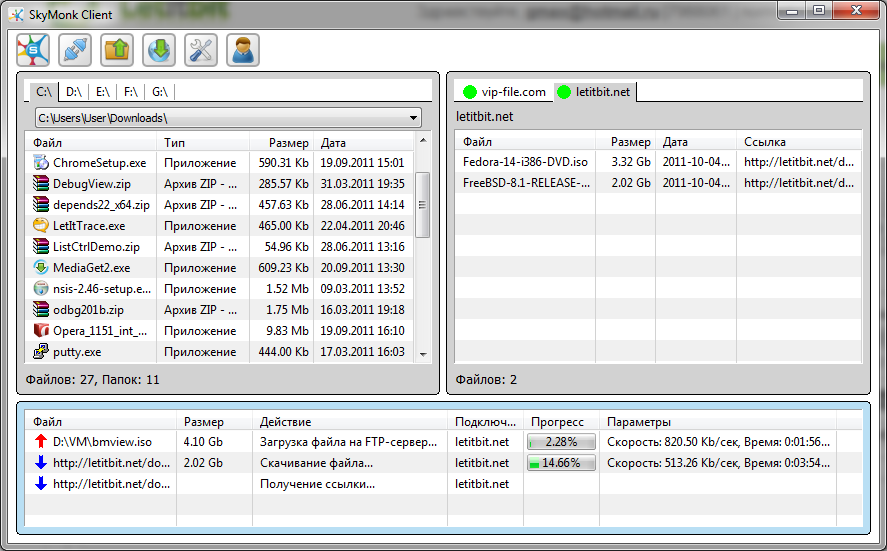Select the D:\VM\bmview.iso transfer row
The height and width of the screenshot is (551, 887).
(x=444, y=441)
